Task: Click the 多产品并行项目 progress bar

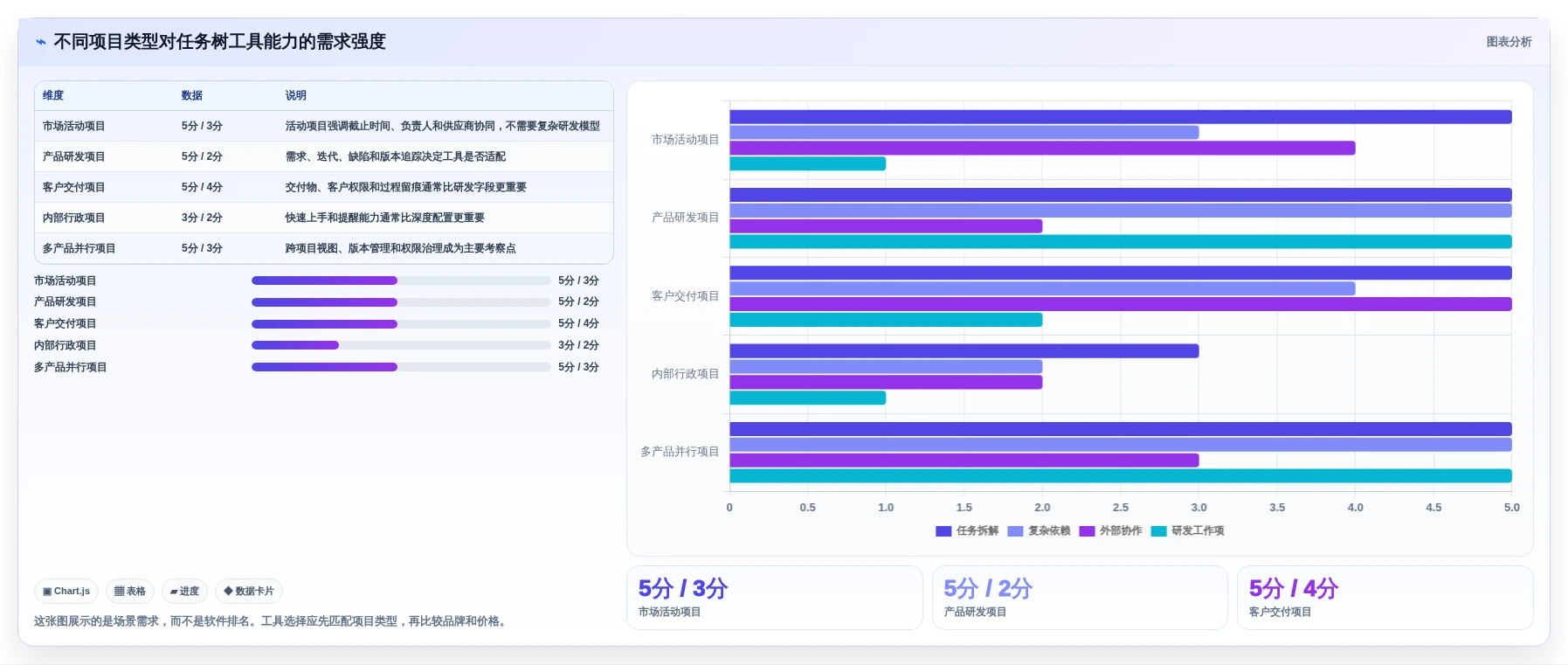Action: (x=401, y=367)
